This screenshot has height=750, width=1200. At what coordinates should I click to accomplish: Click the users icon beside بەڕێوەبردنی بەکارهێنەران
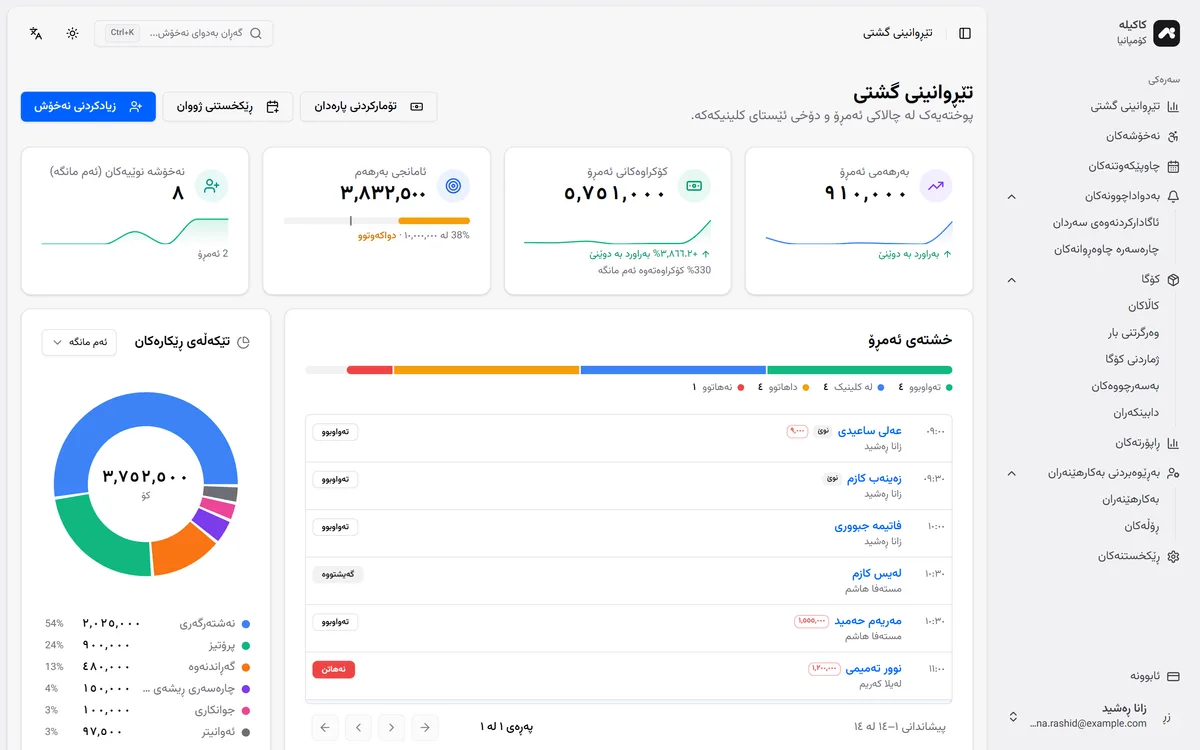[x=1173, y=472]
